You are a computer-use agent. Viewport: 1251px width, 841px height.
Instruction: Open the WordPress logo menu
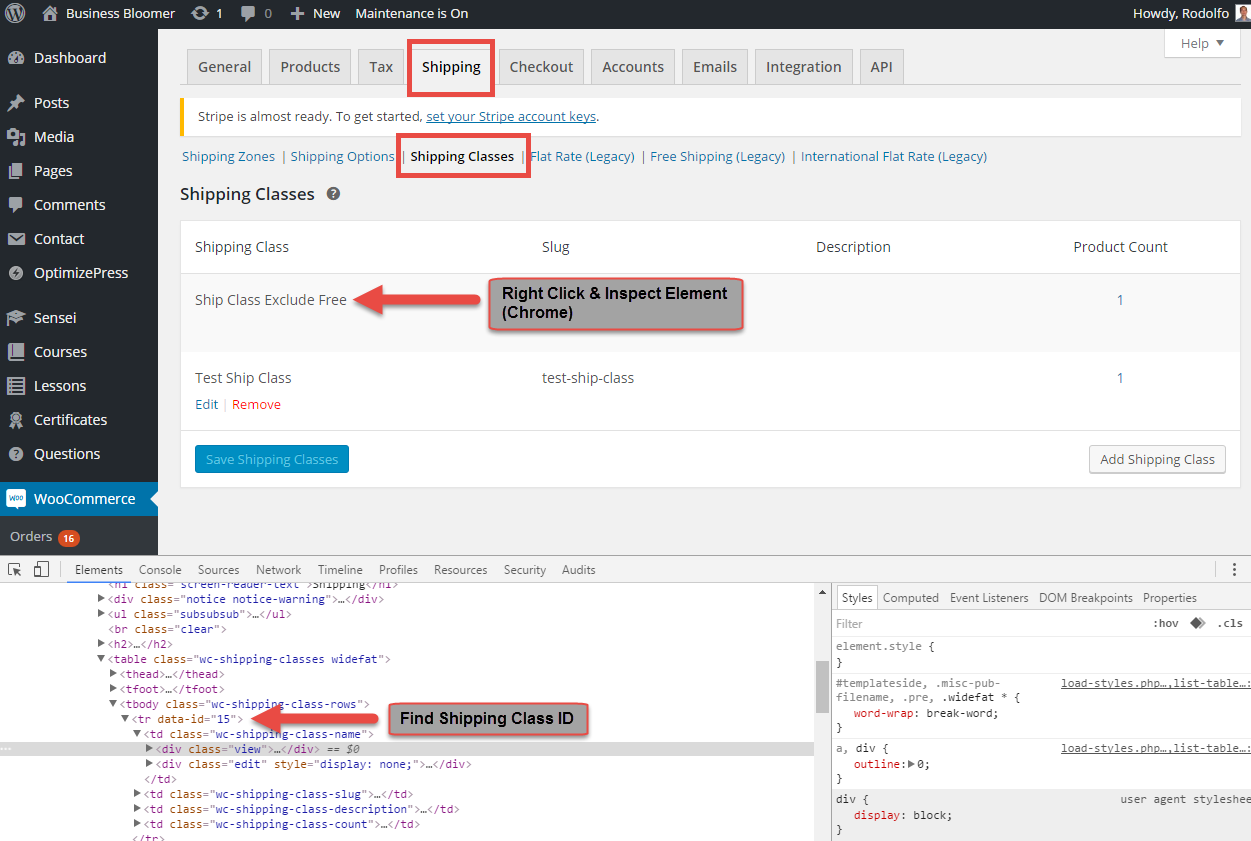pos(15,13)
